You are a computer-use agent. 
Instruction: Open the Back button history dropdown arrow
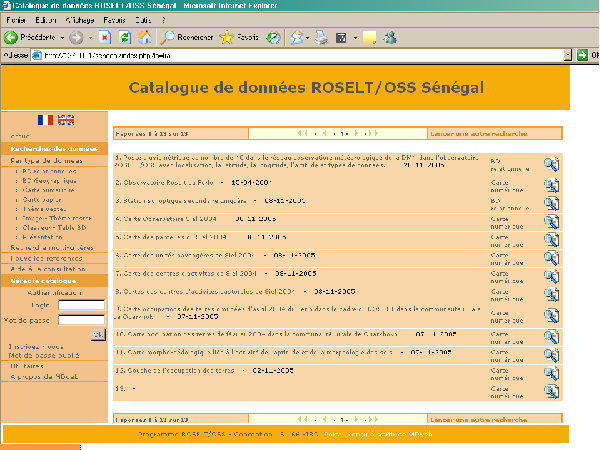[62, 38]
